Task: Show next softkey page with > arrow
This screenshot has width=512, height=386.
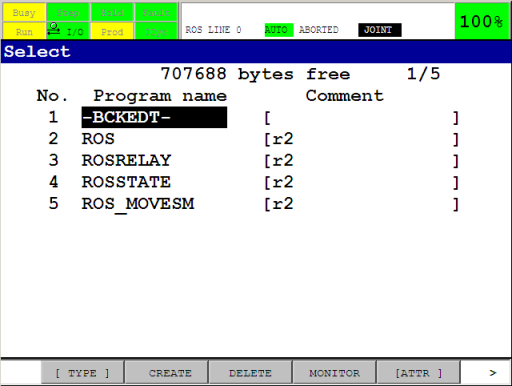Action: point(493,373)
